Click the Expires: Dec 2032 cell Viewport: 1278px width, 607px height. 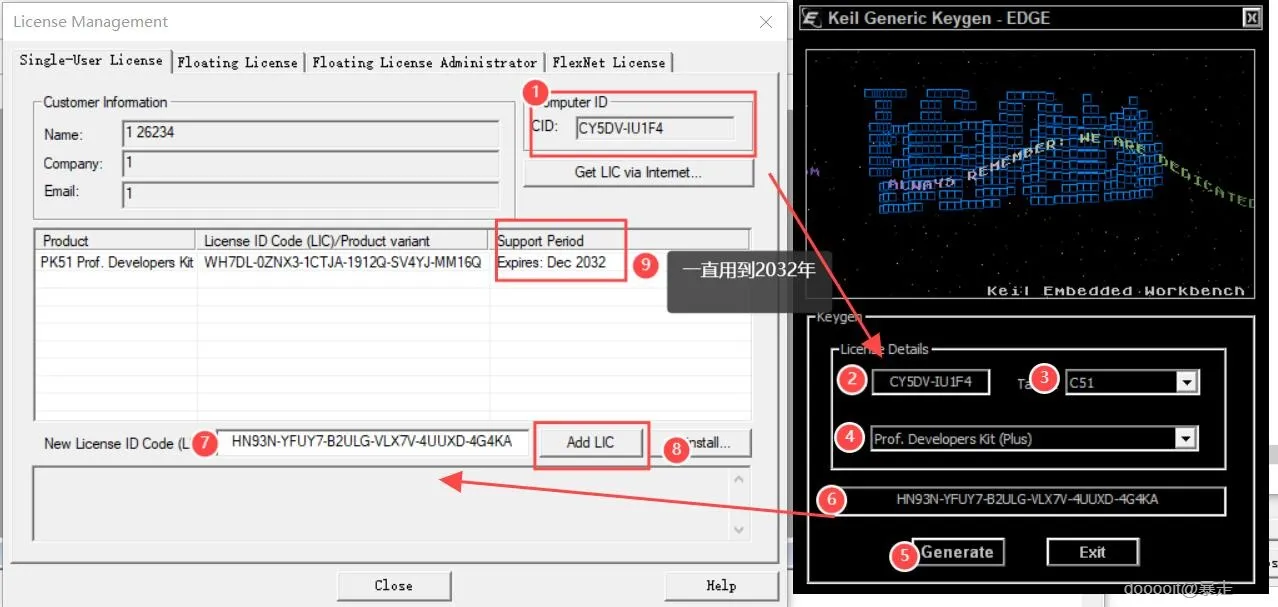pyautogui.click(x=551, y=262)
